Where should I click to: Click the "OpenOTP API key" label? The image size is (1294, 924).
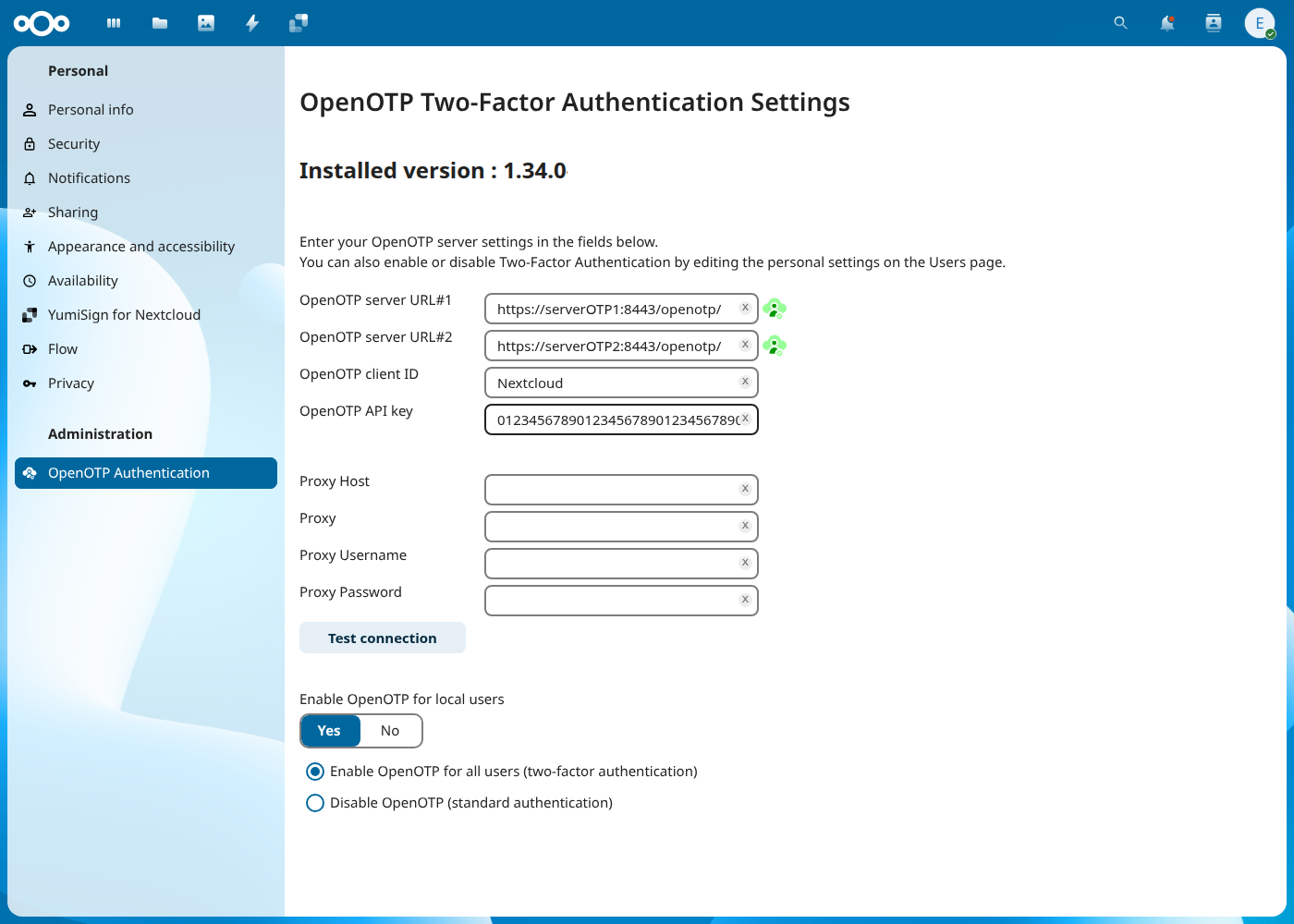[356, 411]
